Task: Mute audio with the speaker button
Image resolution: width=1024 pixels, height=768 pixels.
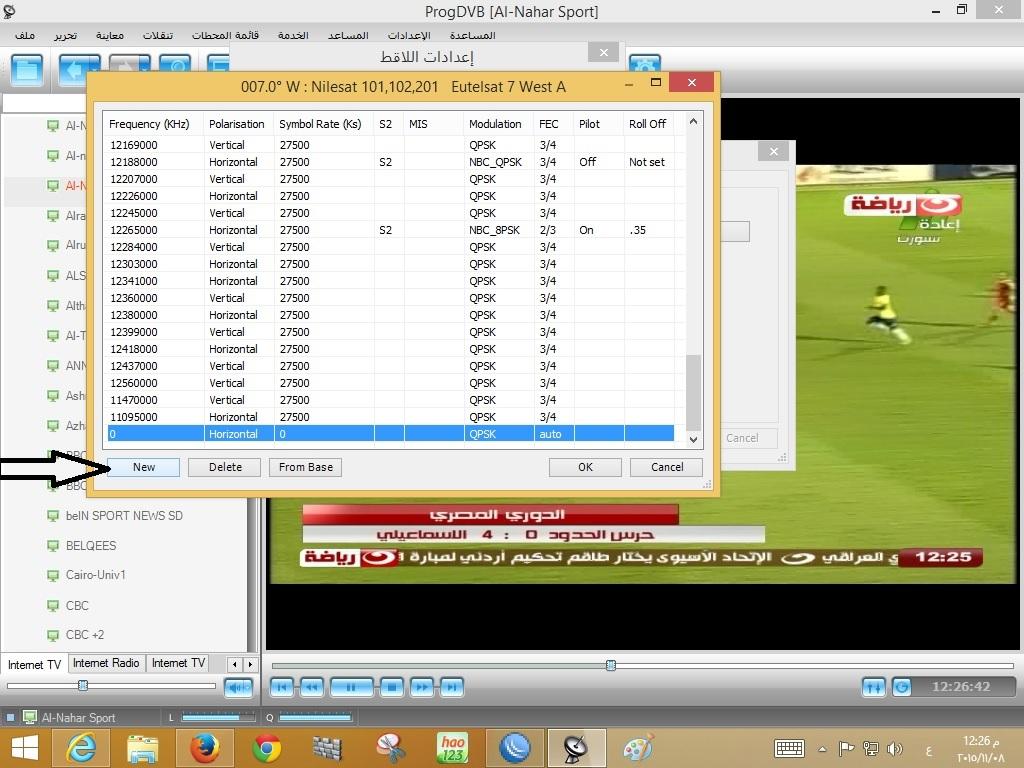Action: pyautogui.click(x=238, y=687)
